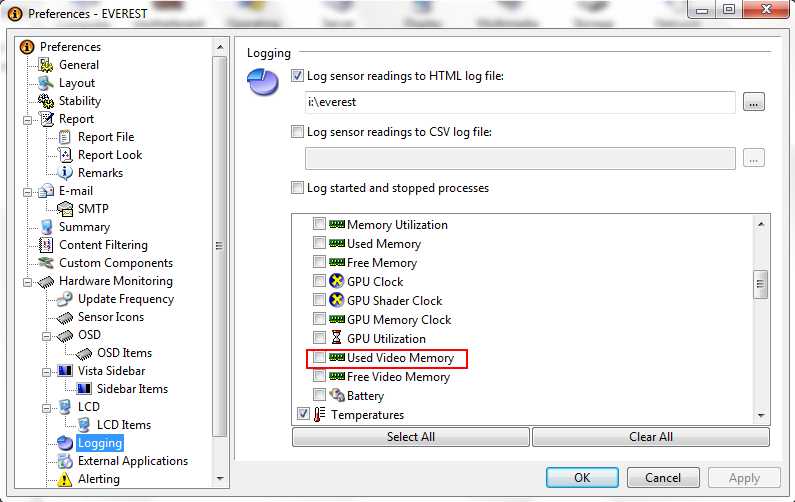The width and height of the screenshot is (795, 502).
Task: Click the Report notepad icon
Action: click(x=46, y=119)
